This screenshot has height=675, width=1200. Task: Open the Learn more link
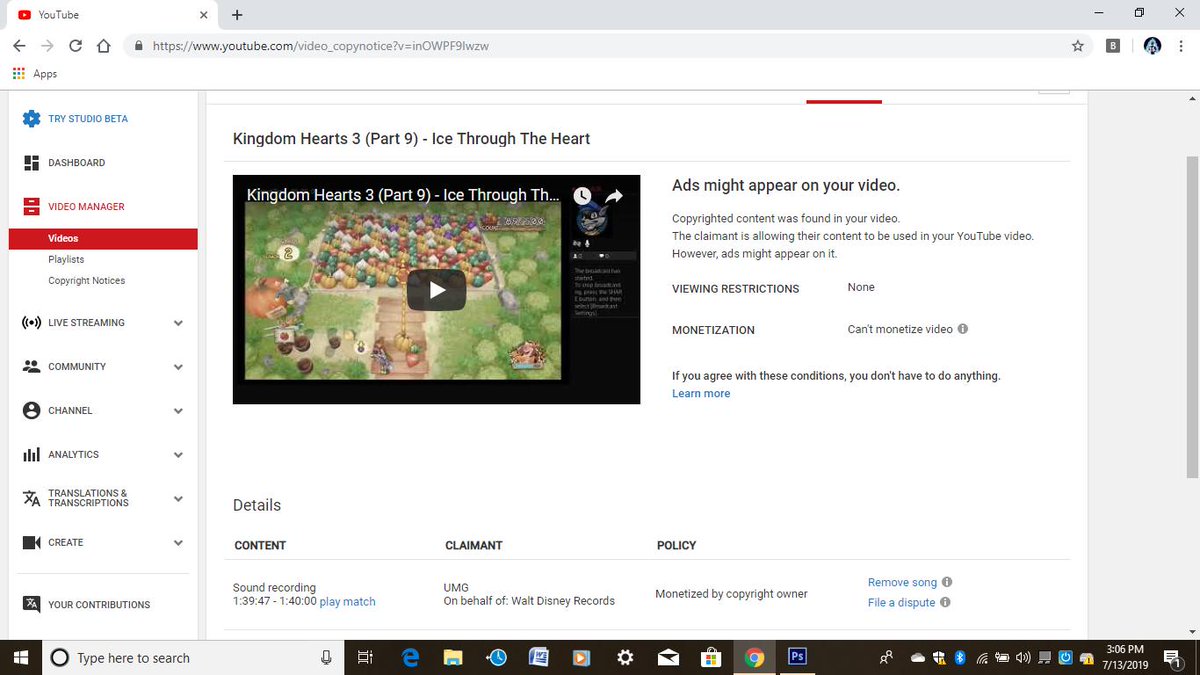pos(701,394)
